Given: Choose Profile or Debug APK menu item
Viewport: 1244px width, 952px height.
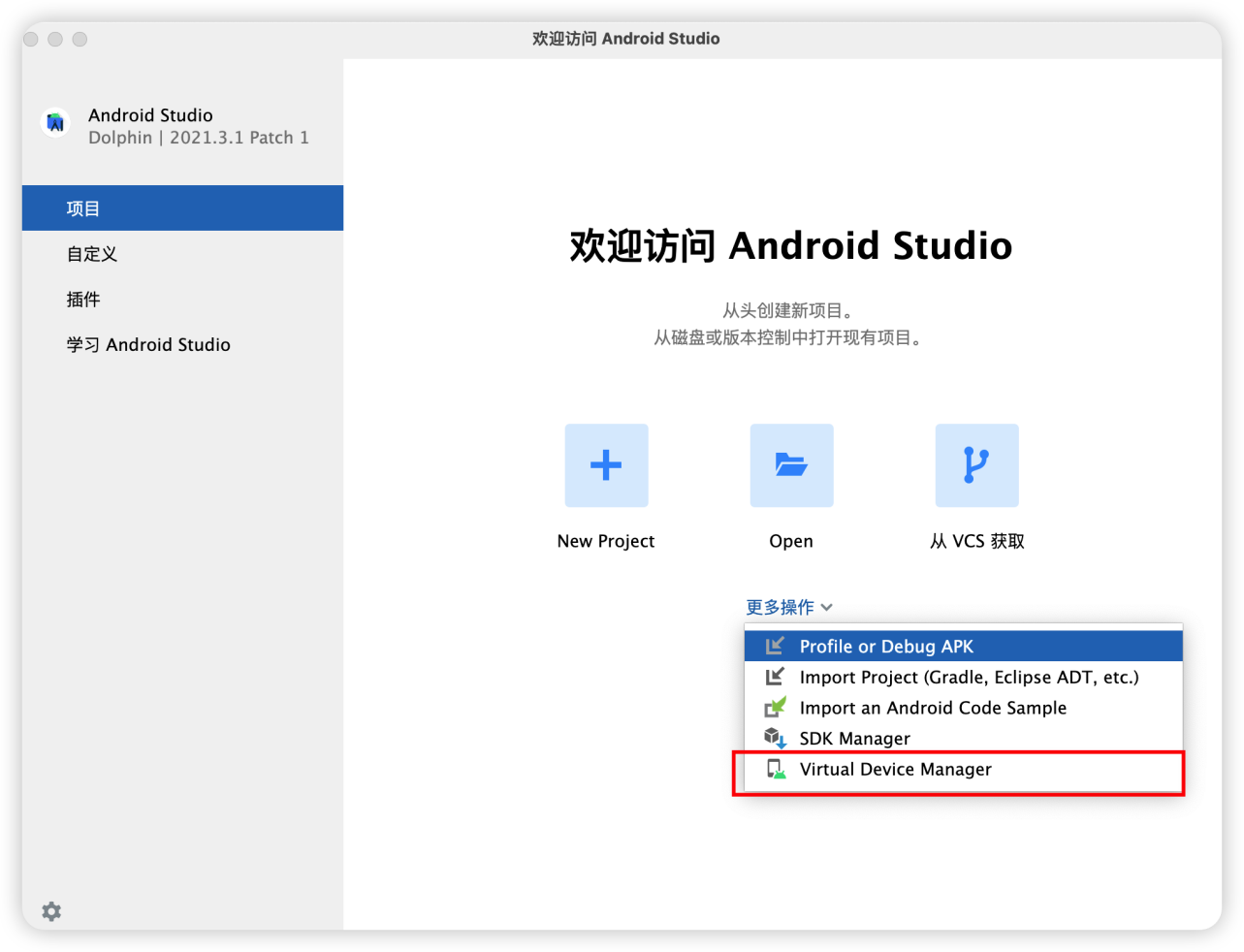Looking at the screenshot, I should click(x=964, y=647).
